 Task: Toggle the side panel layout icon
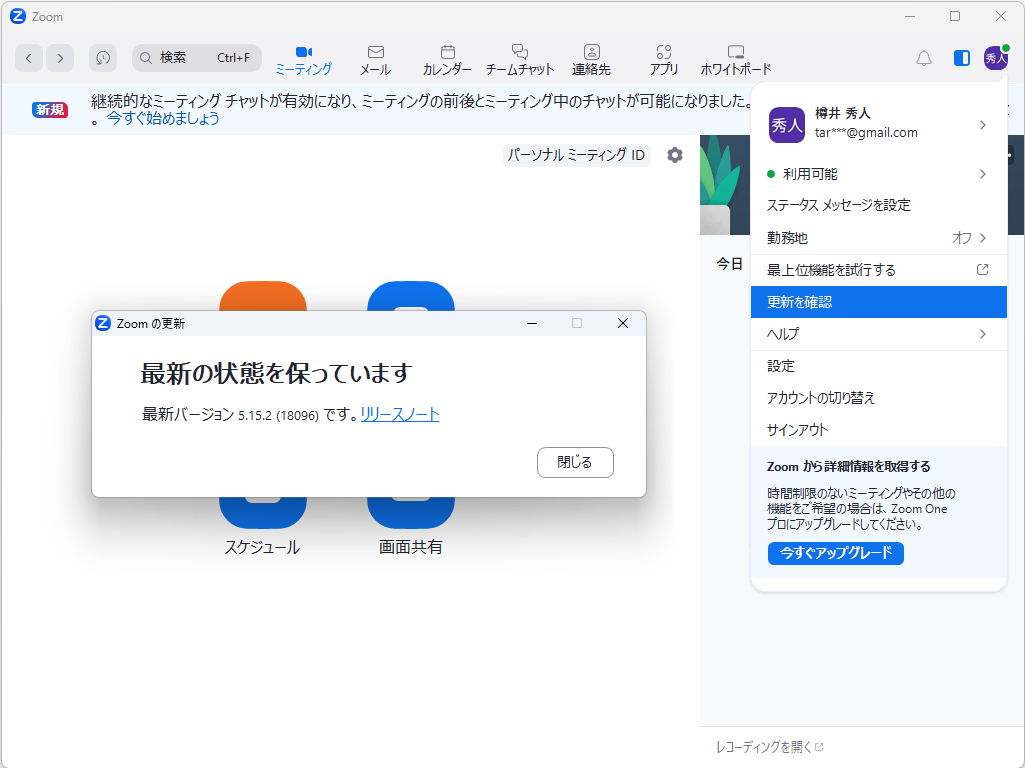(961, 58)
